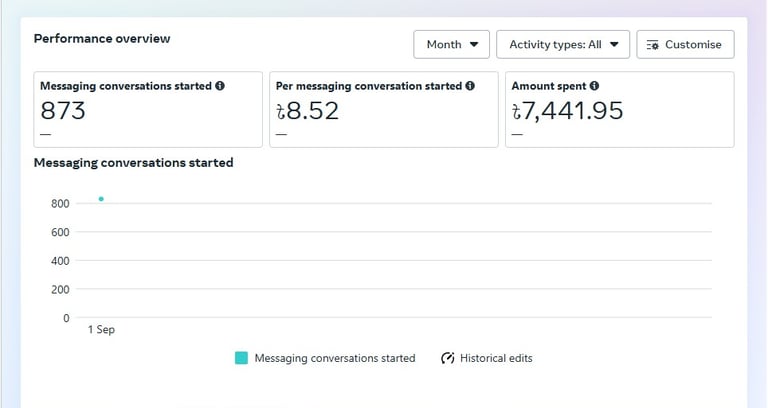
Task: Select the Per messaging conversation started card
Action: click(384, 109)
